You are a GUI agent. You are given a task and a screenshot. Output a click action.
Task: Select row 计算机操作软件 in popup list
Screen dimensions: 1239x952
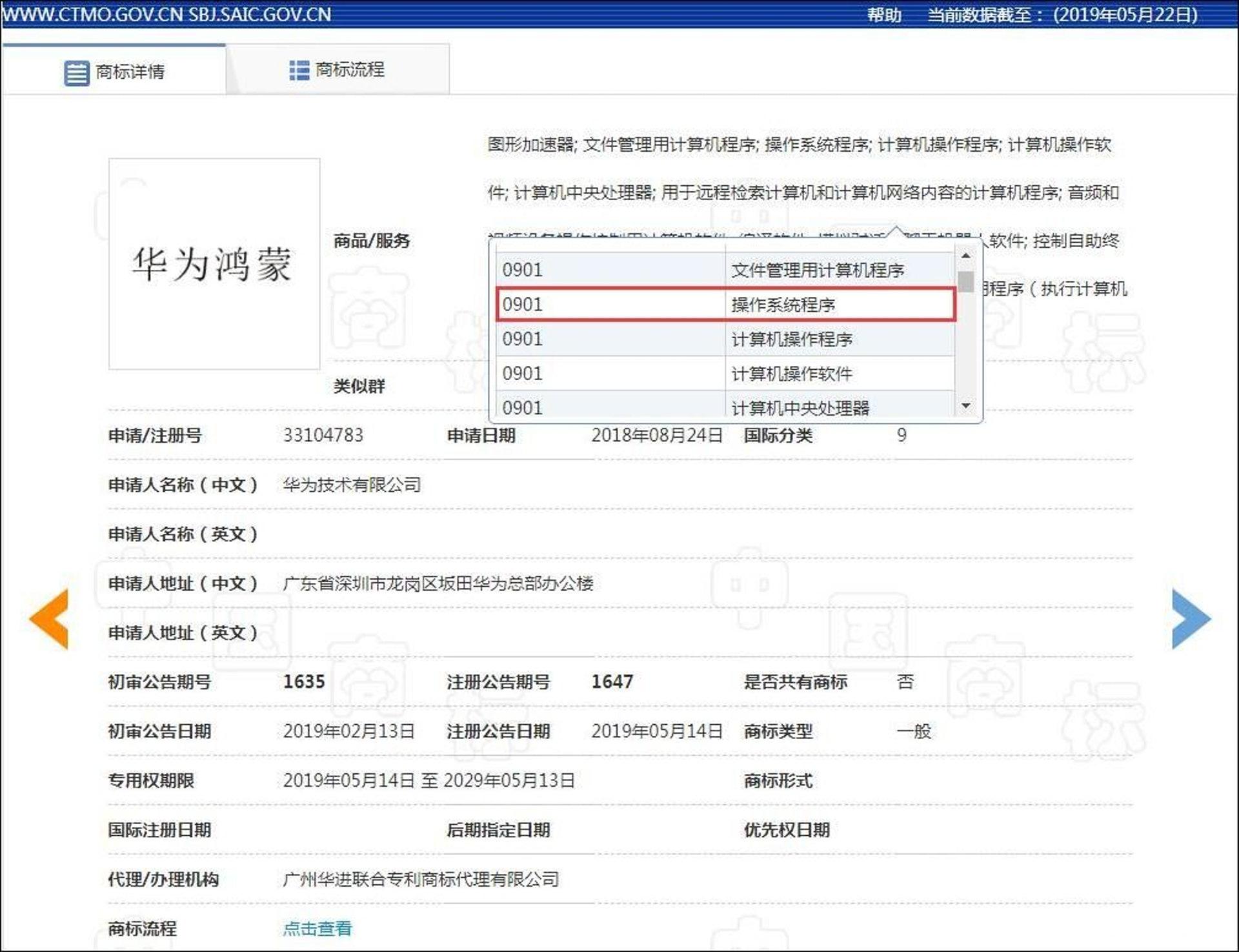725,373
